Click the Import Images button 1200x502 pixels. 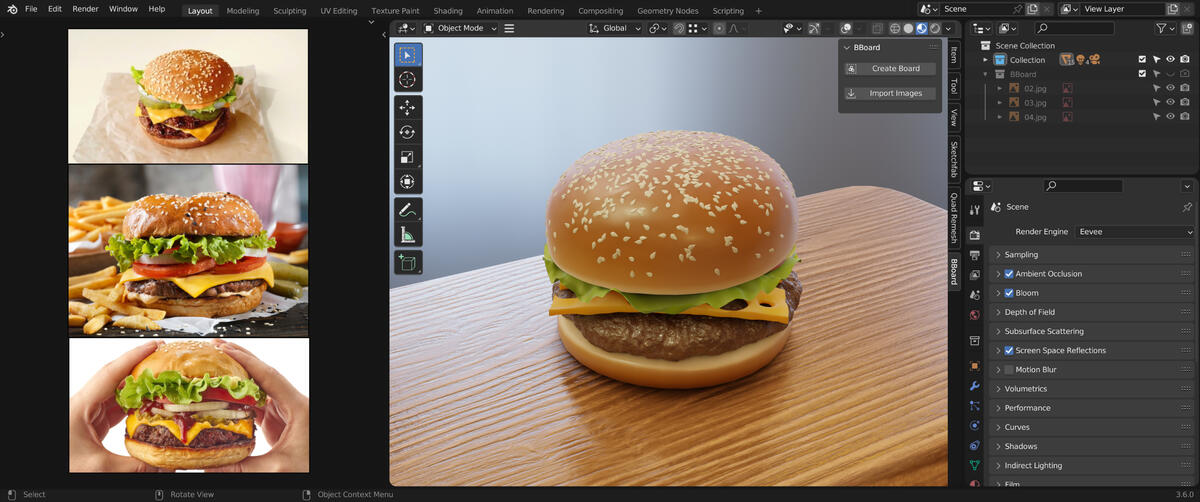point(890,94)
